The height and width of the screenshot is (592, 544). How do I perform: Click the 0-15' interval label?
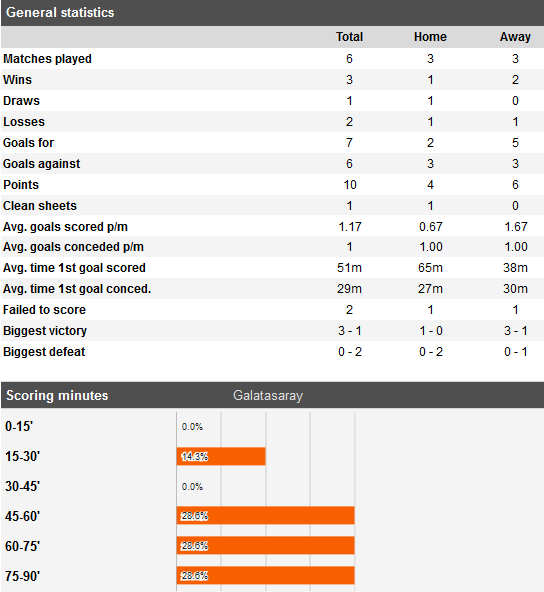[x=19, y=427]
